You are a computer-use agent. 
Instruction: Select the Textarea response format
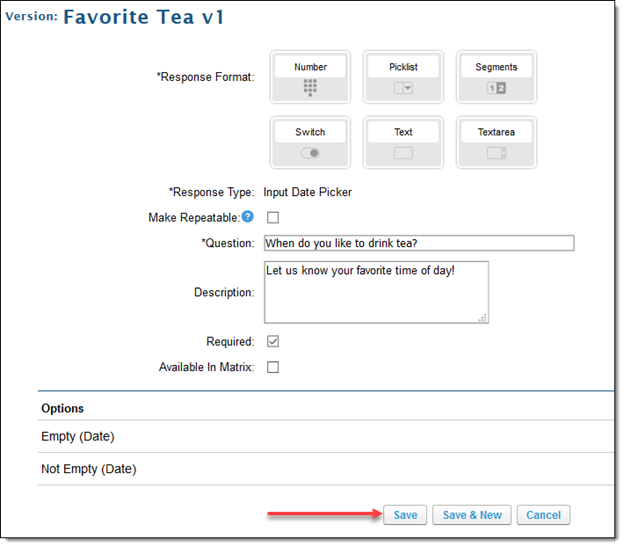(x=496, y=142)
